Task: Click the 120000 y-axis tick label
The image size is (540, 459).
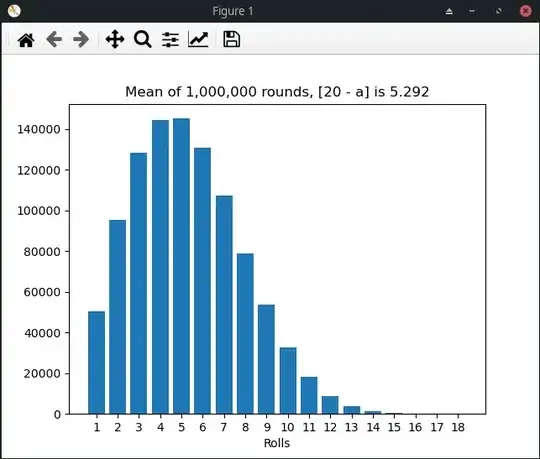Action: click(x=39, y=170)
